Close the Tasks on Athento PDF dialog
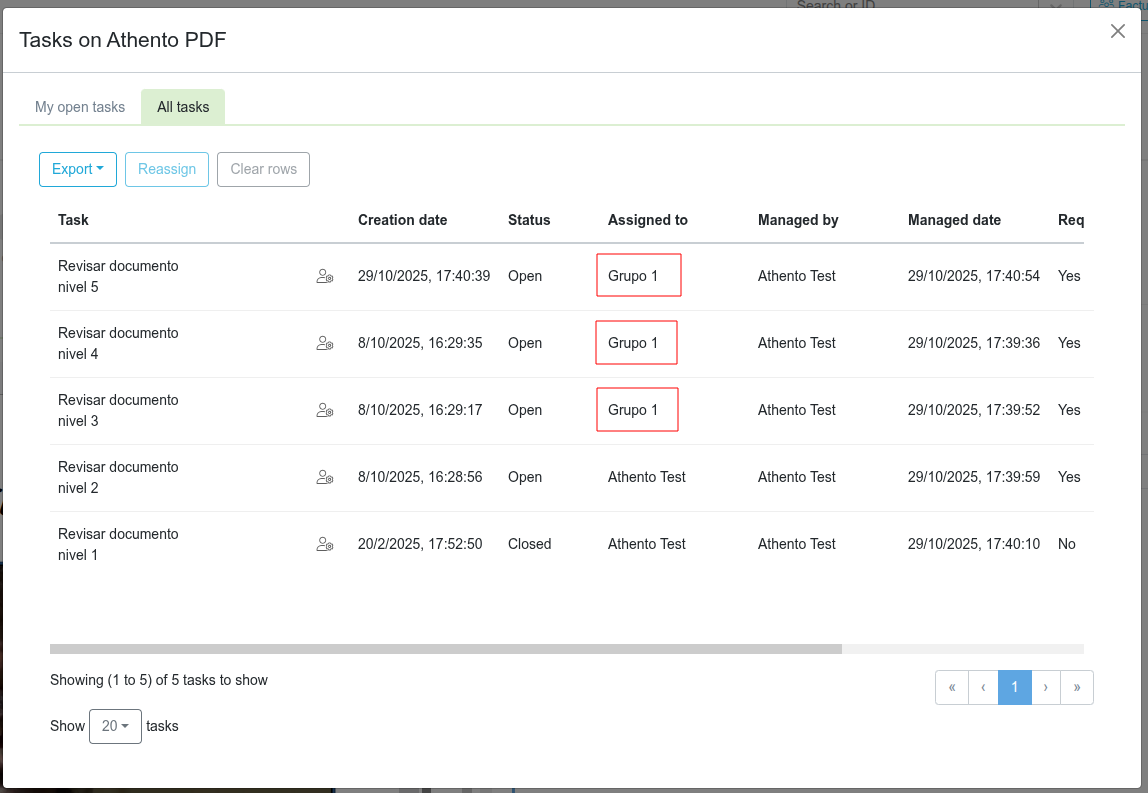Viewport: 1148px width, 793px height. click(1118, 31)
